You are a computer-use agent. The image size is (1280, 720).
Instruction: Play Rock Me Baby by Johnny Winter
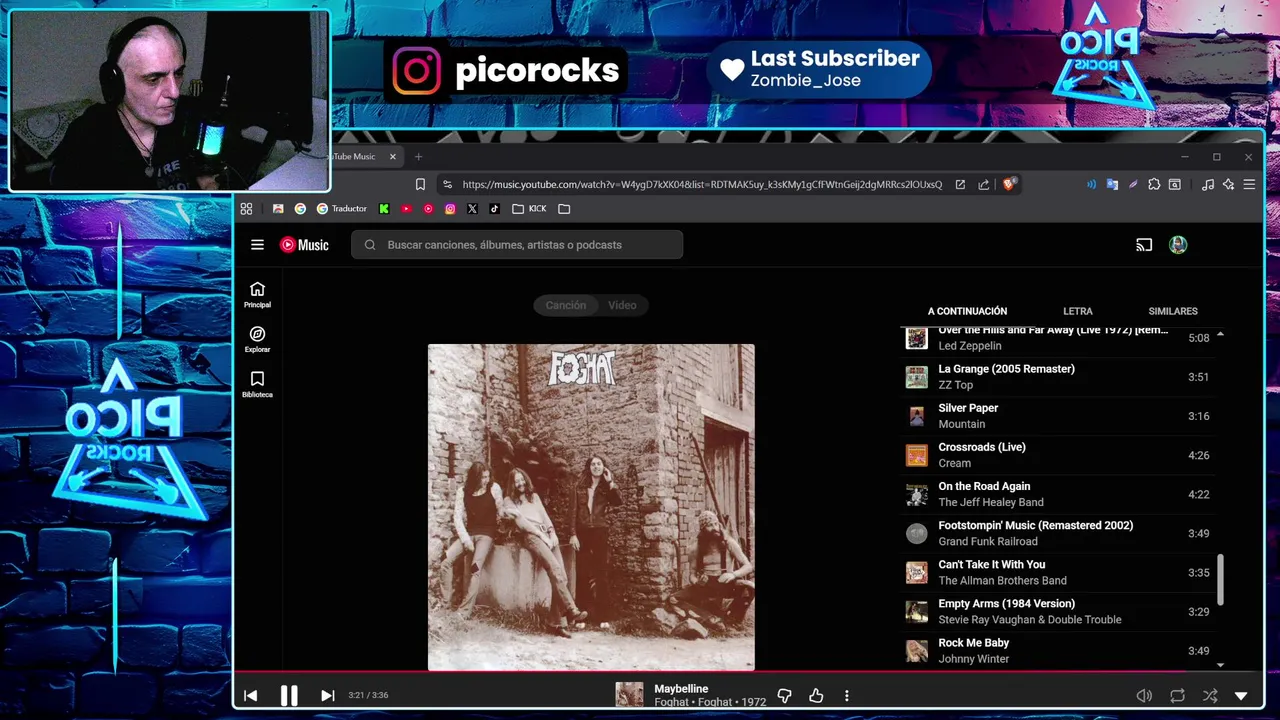1058,650
